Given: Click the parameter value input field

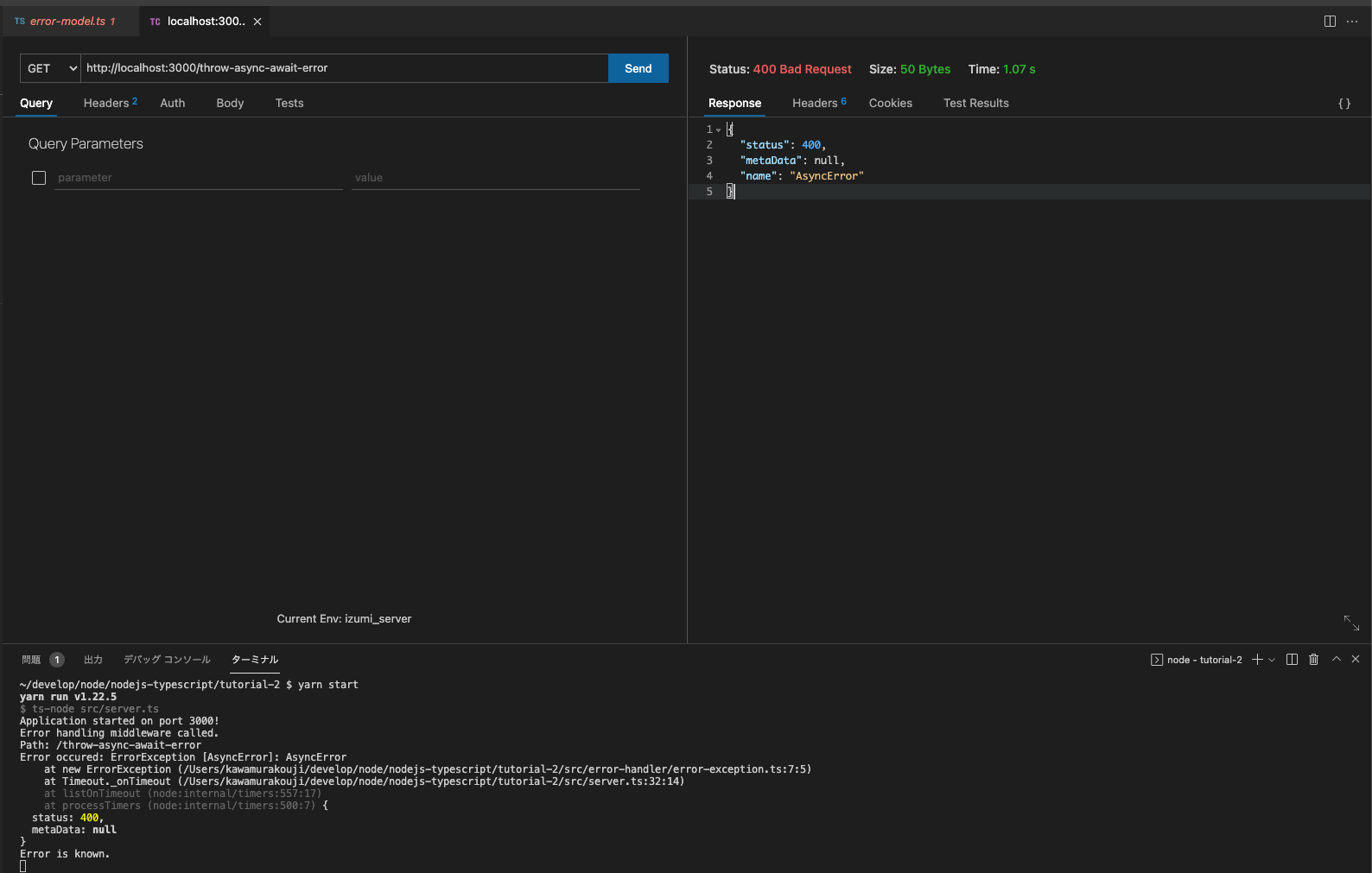Looking at the screenshot, I should [496, 178].
